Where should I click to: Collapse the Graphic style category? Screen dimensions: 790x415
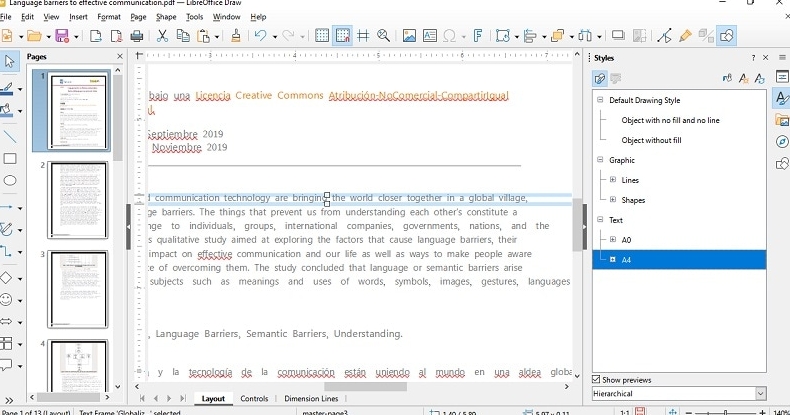(599, 160)
